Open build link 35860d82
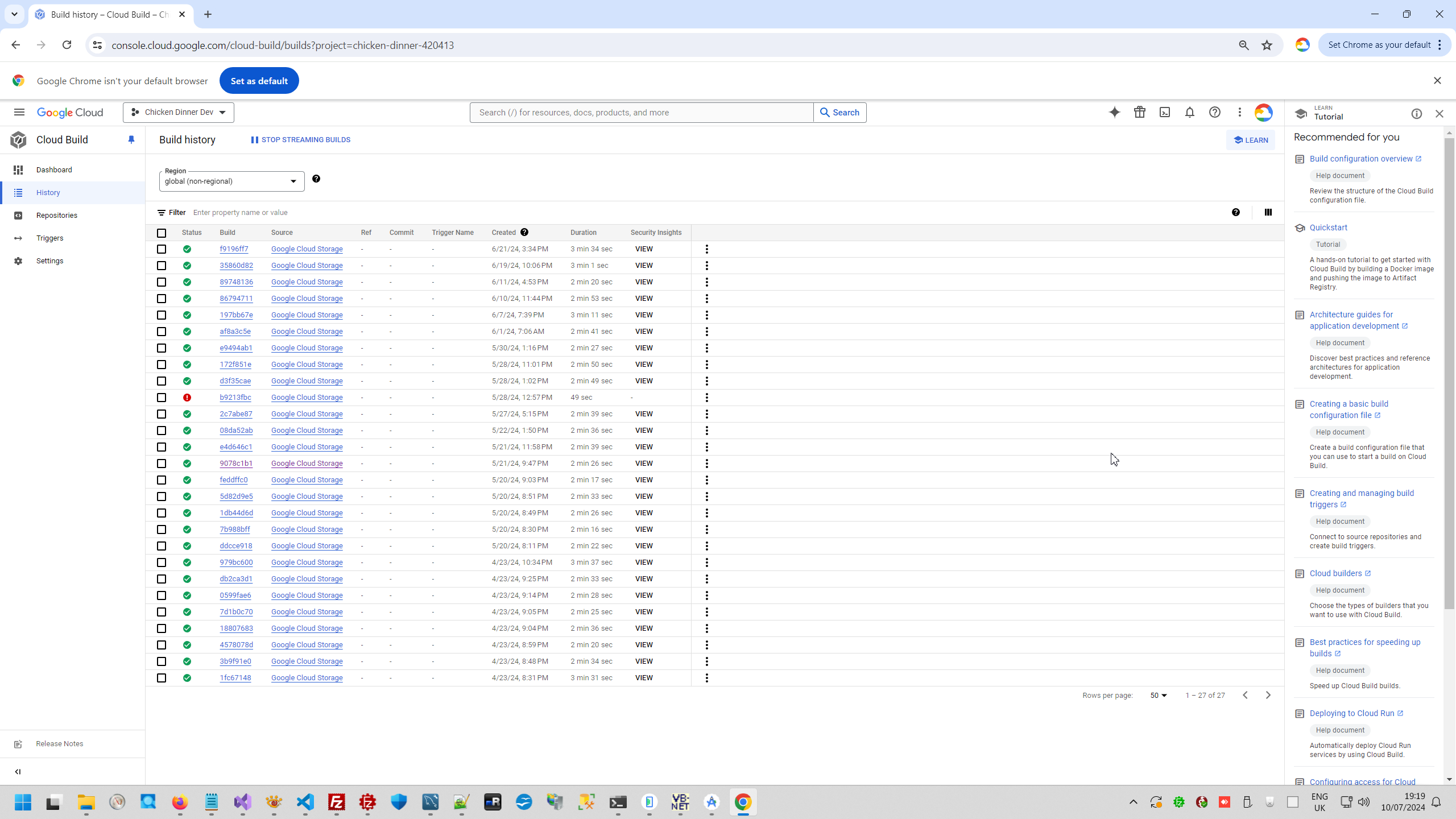This screenshot has height=819, width=1456. point(236,266)
